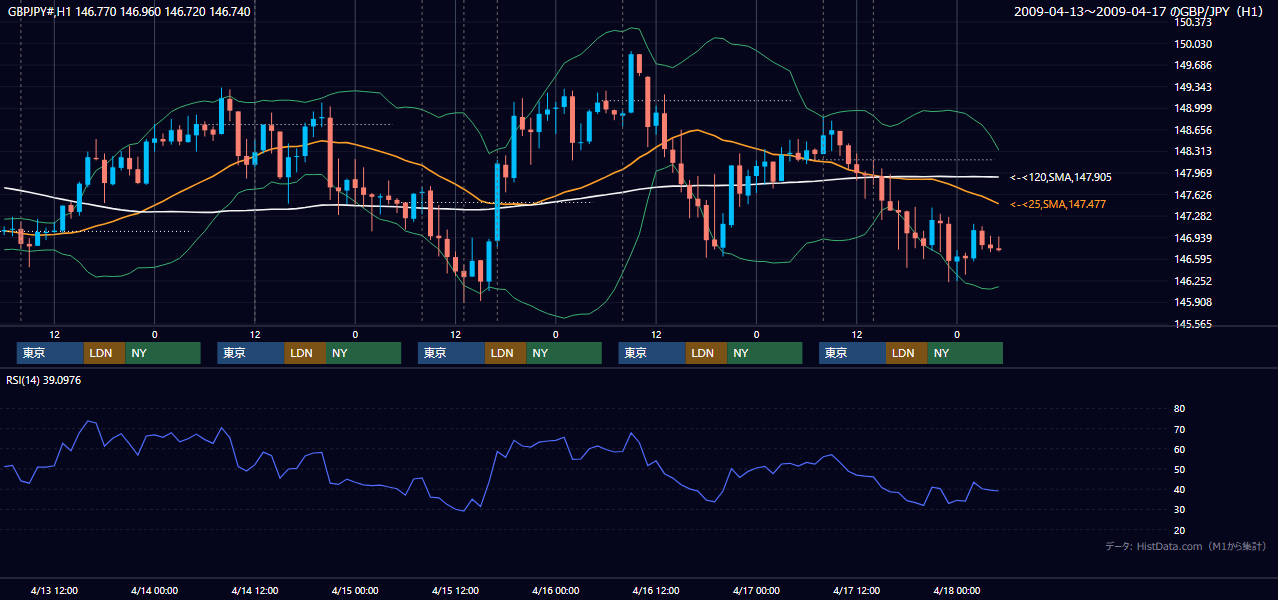Click price axis value 147.282
The height and width of the screenshot is (600, 1278).
coord(1193,217)
